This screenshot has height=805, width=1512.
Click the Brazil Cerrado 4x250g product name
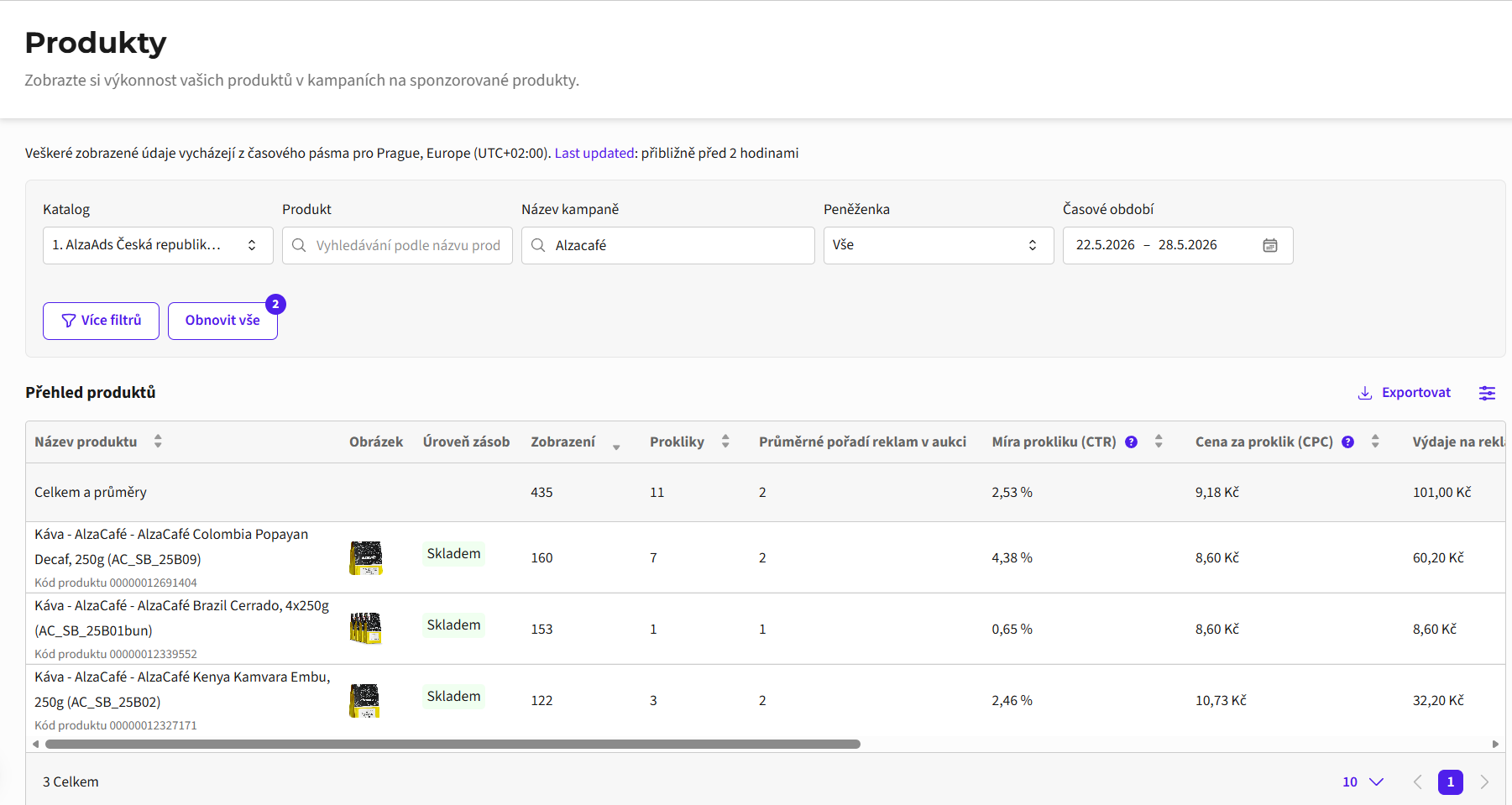click(x=181, y=618)
